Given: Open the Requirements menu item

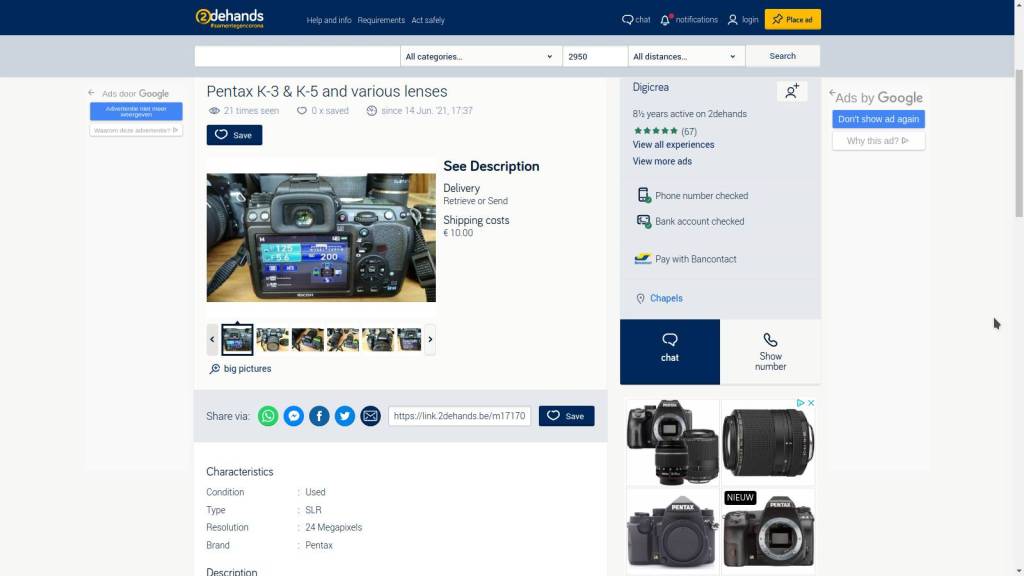Looking at the screenshot, I should click(381, 20).
